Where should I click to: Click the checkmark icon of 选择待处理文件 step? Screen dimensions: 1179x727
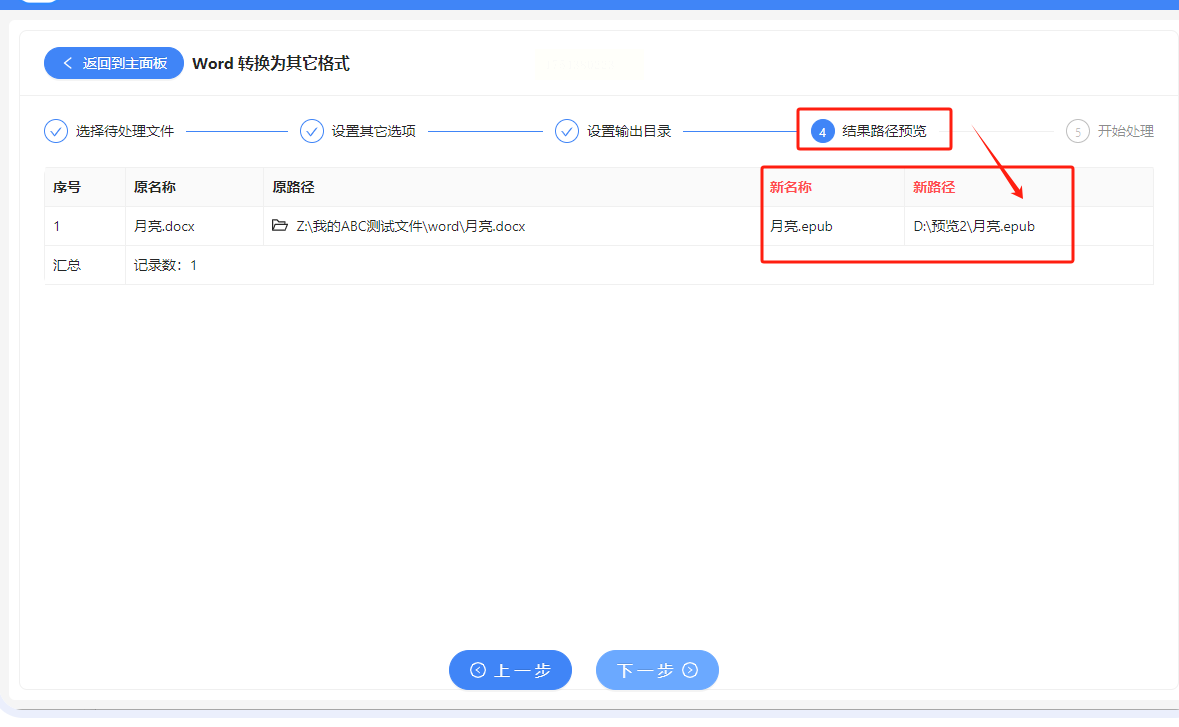pyautogui.click(x=56, y=131)
